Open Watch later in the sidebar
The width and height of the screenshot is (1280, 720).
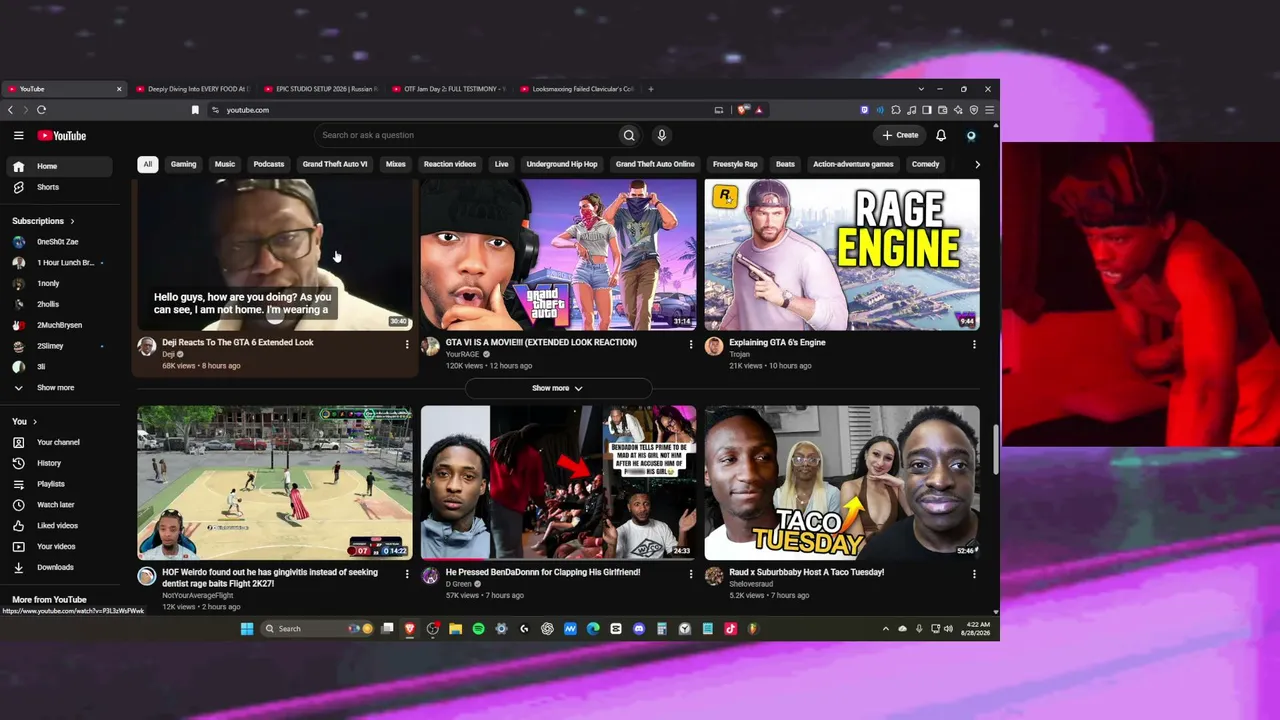[x=62, y=505]
